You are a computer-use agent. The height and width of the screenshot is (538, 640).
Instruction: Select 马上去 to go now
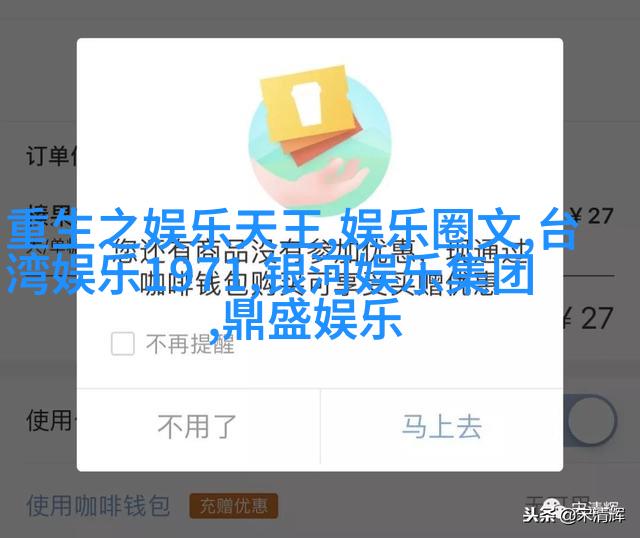tap(442, 427)
